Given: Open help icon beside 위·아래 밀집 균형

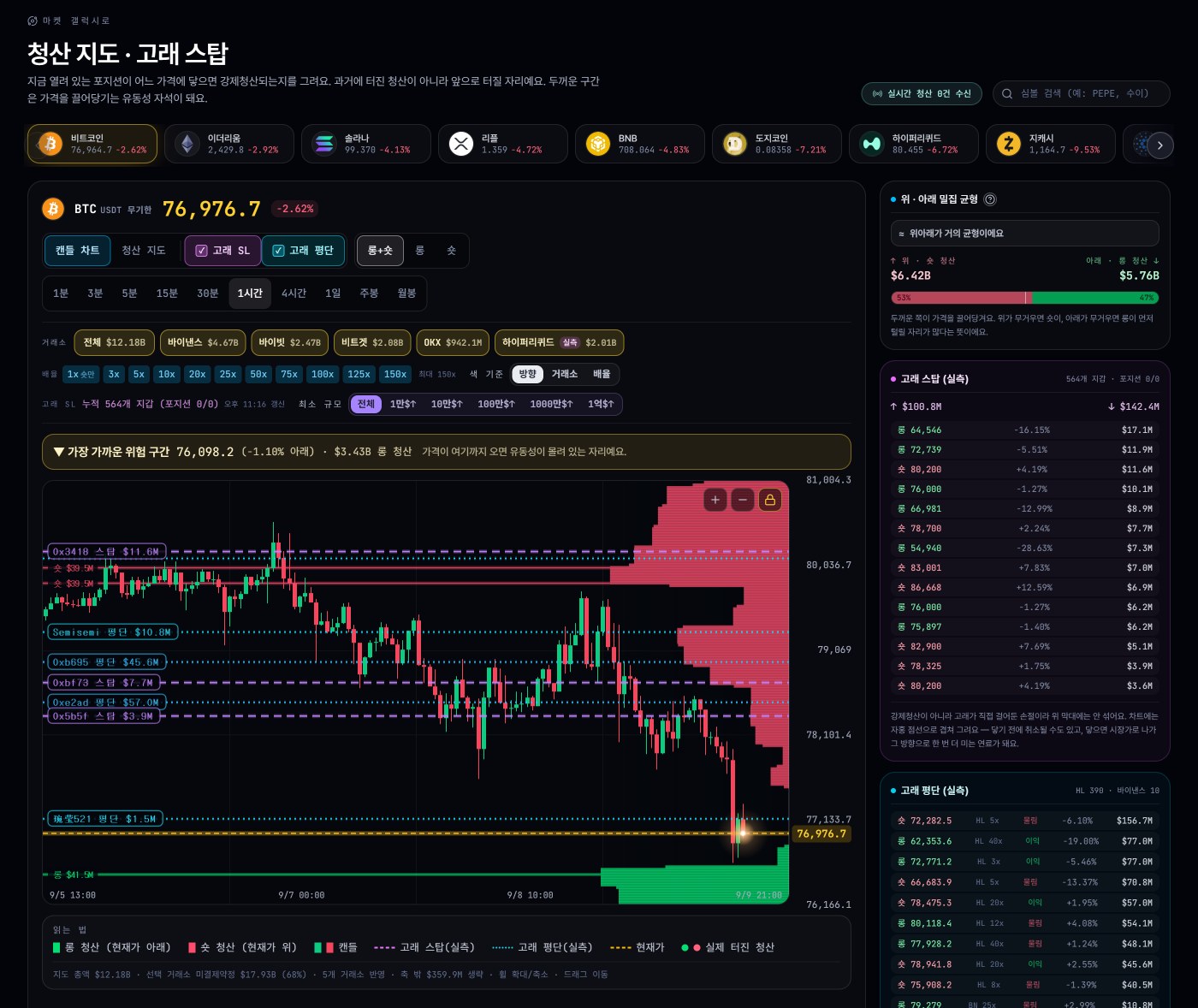Looking at the screenshot, I should point(990,199).
